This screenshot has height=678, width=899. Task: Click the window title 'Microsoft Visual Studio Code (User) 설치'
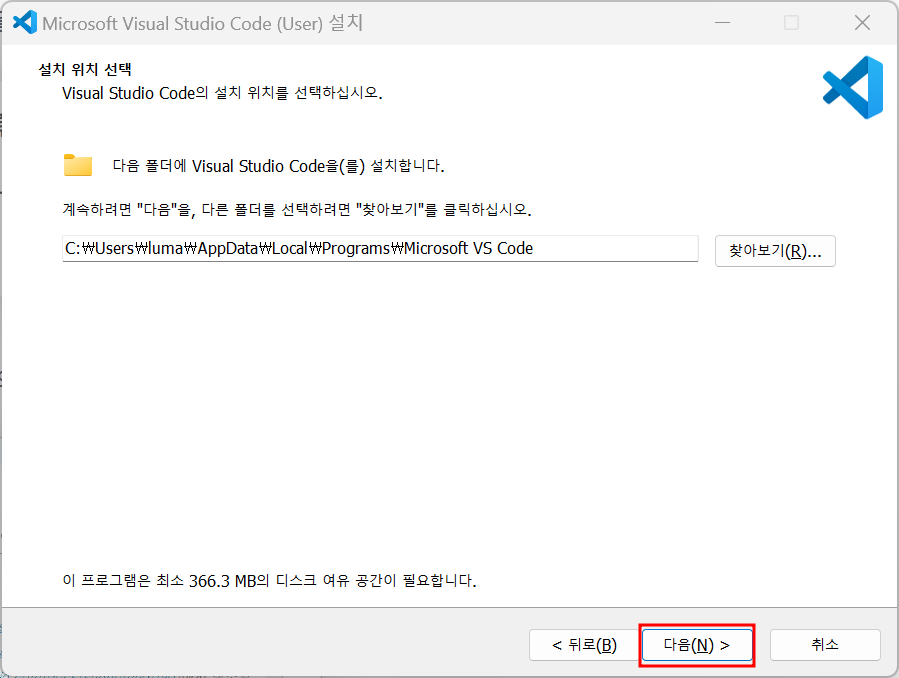pos(202,23)
